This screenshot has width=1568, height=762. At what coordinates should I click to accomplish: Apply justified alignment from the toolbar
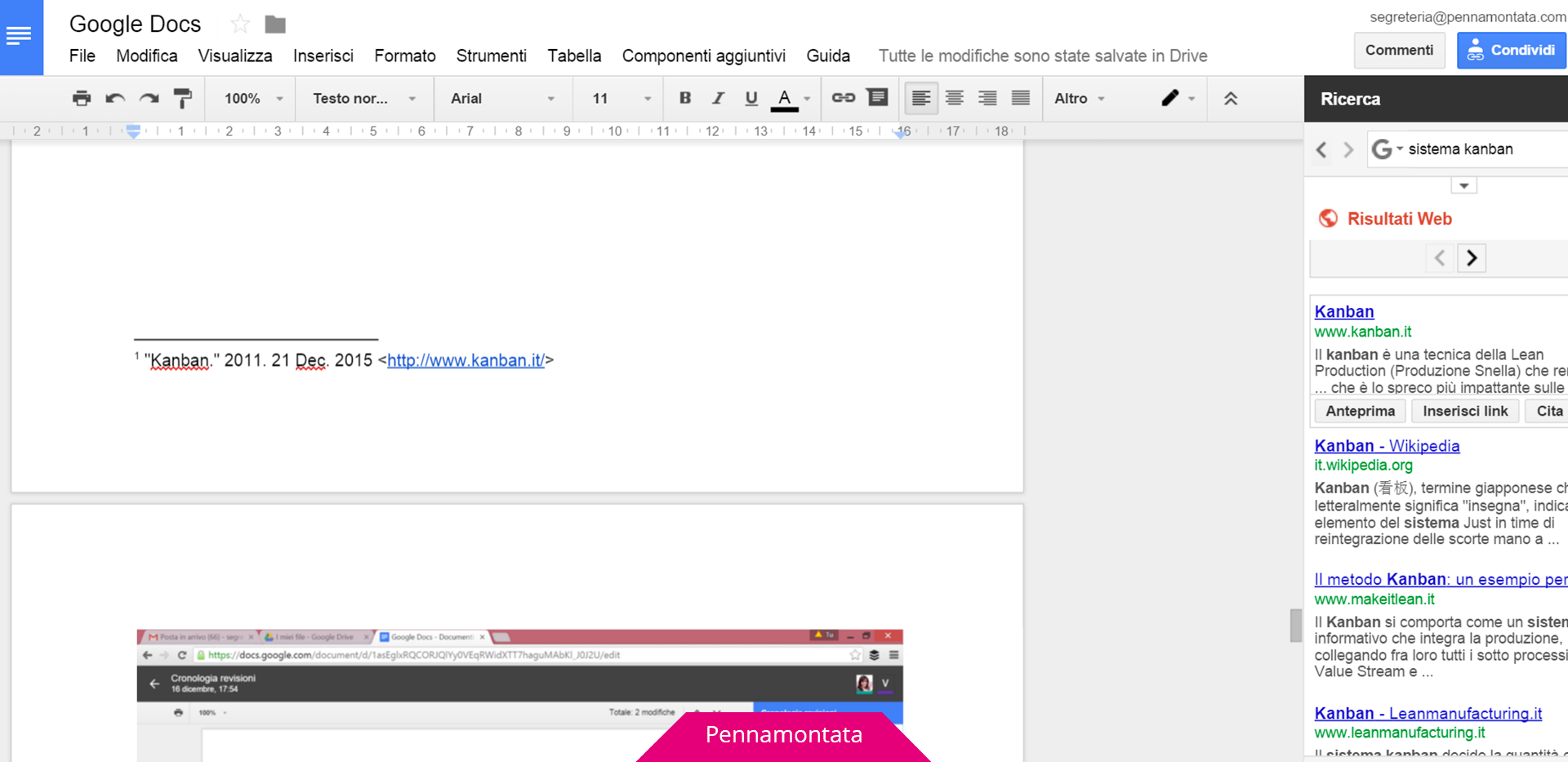pos(1020,98)
